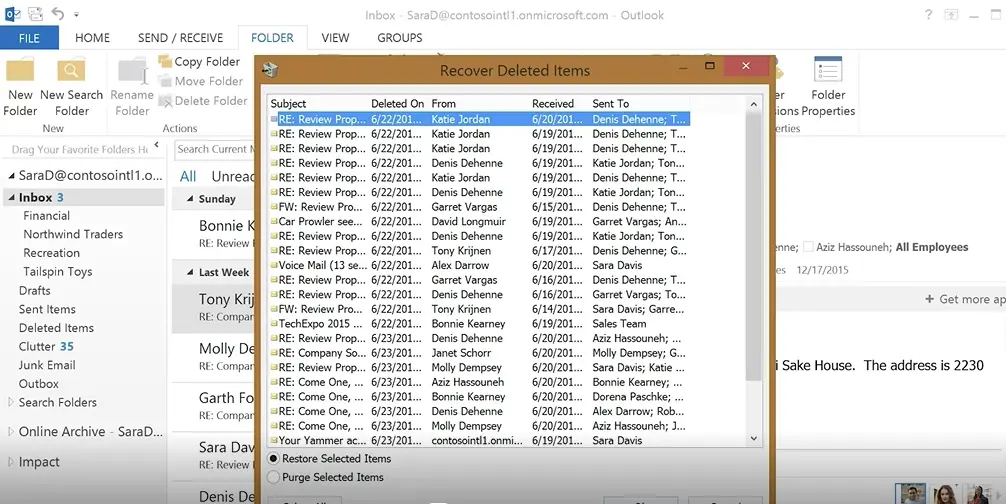Click the New Folder icon in ribbon
Image resolution: width=1006 pixels, height=504 pixels.
tap(20, 70)
